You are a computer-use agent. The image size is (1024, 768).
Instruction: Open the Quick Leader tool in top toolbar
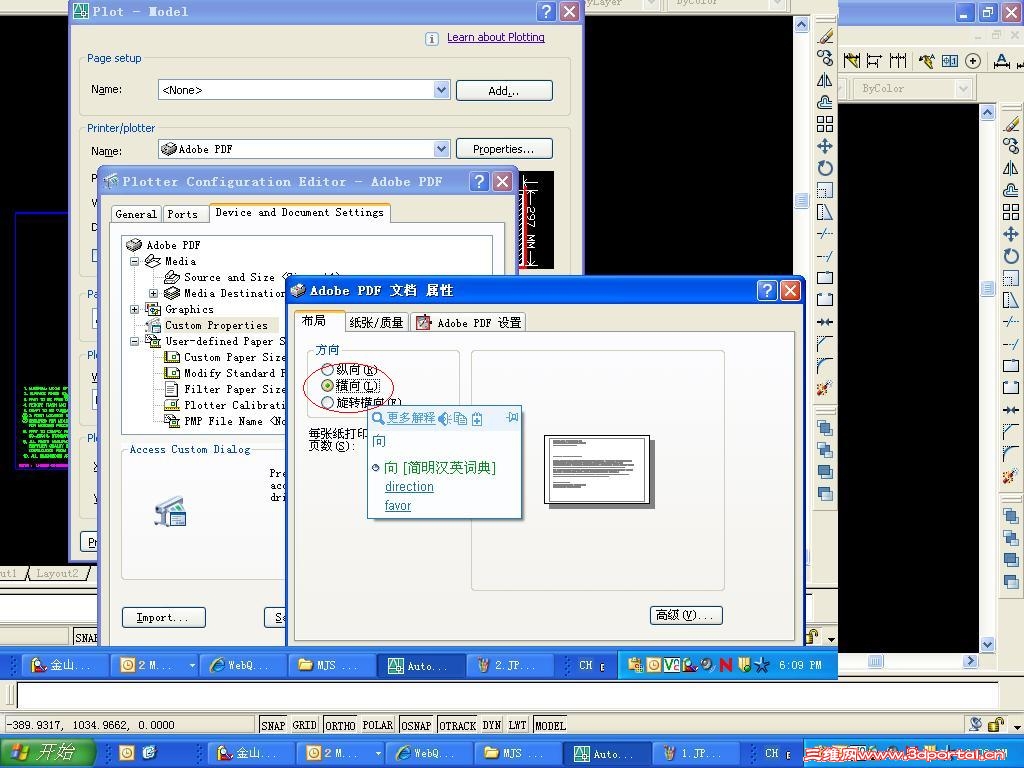coord(926,61)
